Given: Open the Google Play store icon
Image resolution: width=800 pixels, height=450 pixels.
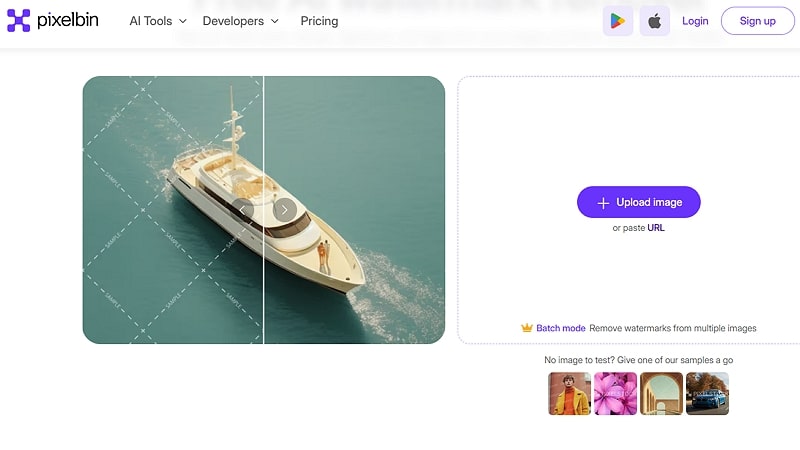Looking at the screenshot, I should pyautogui.click(x=617, y=21).
